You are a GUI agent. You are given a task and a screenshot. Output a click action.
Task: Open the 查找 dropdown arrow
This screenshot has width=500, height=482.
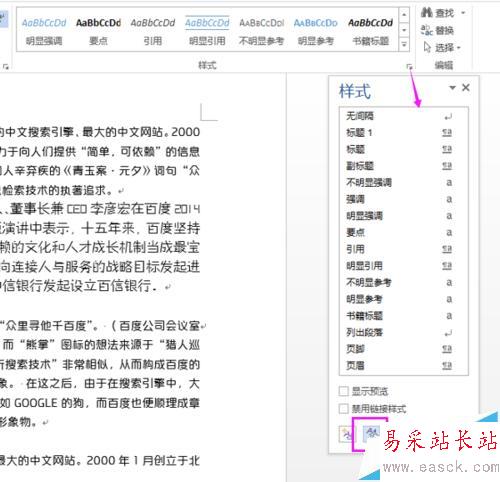[463, 13]
